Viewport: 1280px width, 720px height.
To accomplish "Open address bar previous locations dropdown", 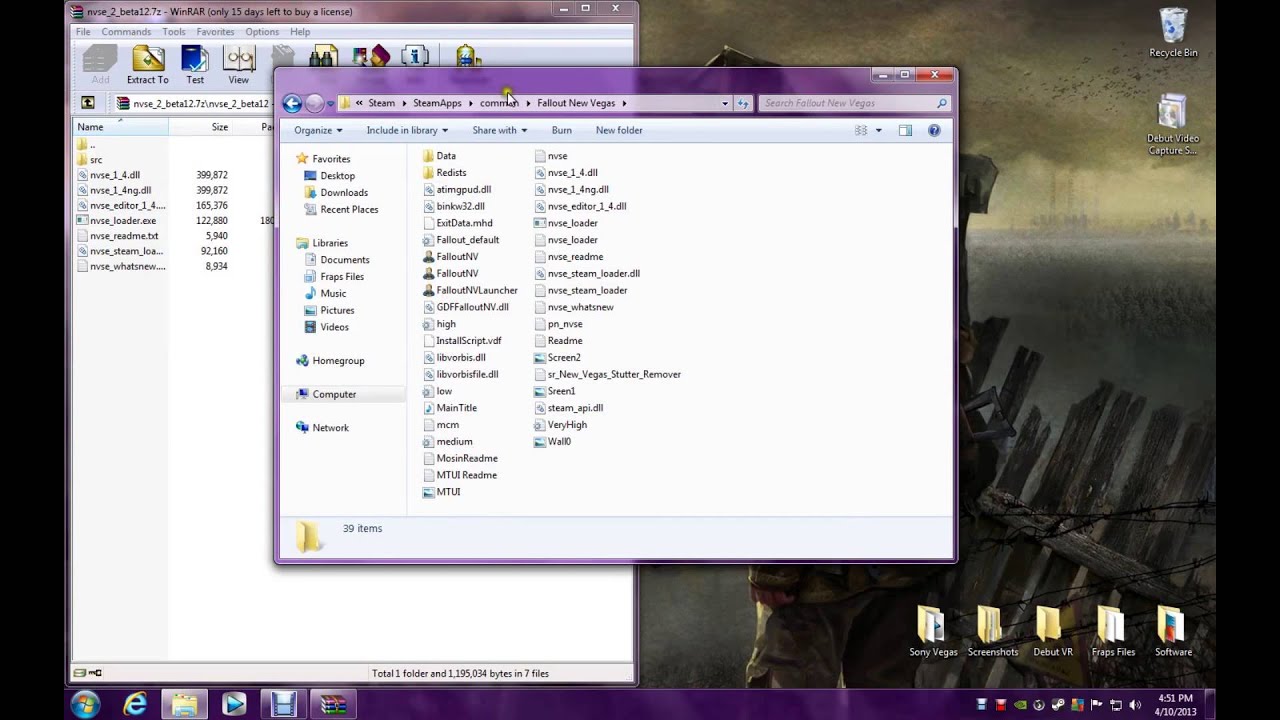I will pos(725,103).
